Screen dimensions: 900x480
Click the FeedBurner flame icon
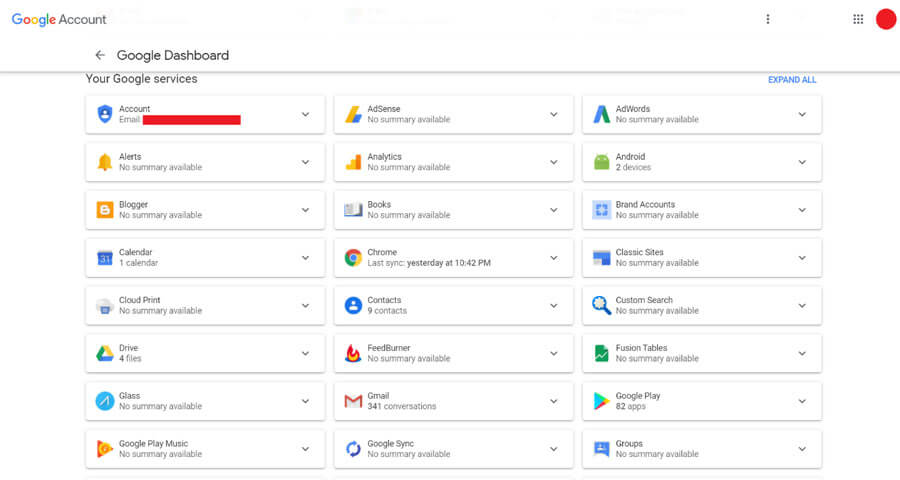pos(353,353)
